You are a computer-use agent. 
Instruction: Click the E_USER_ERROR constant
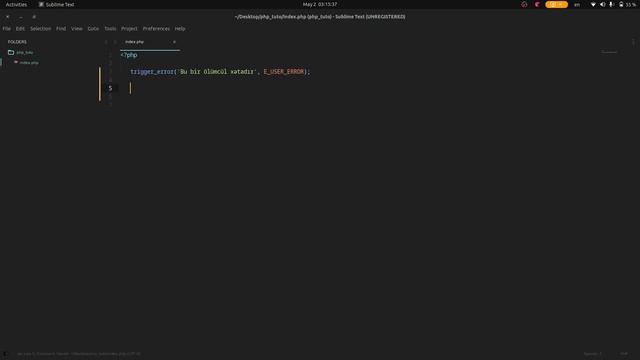(284, 71)
